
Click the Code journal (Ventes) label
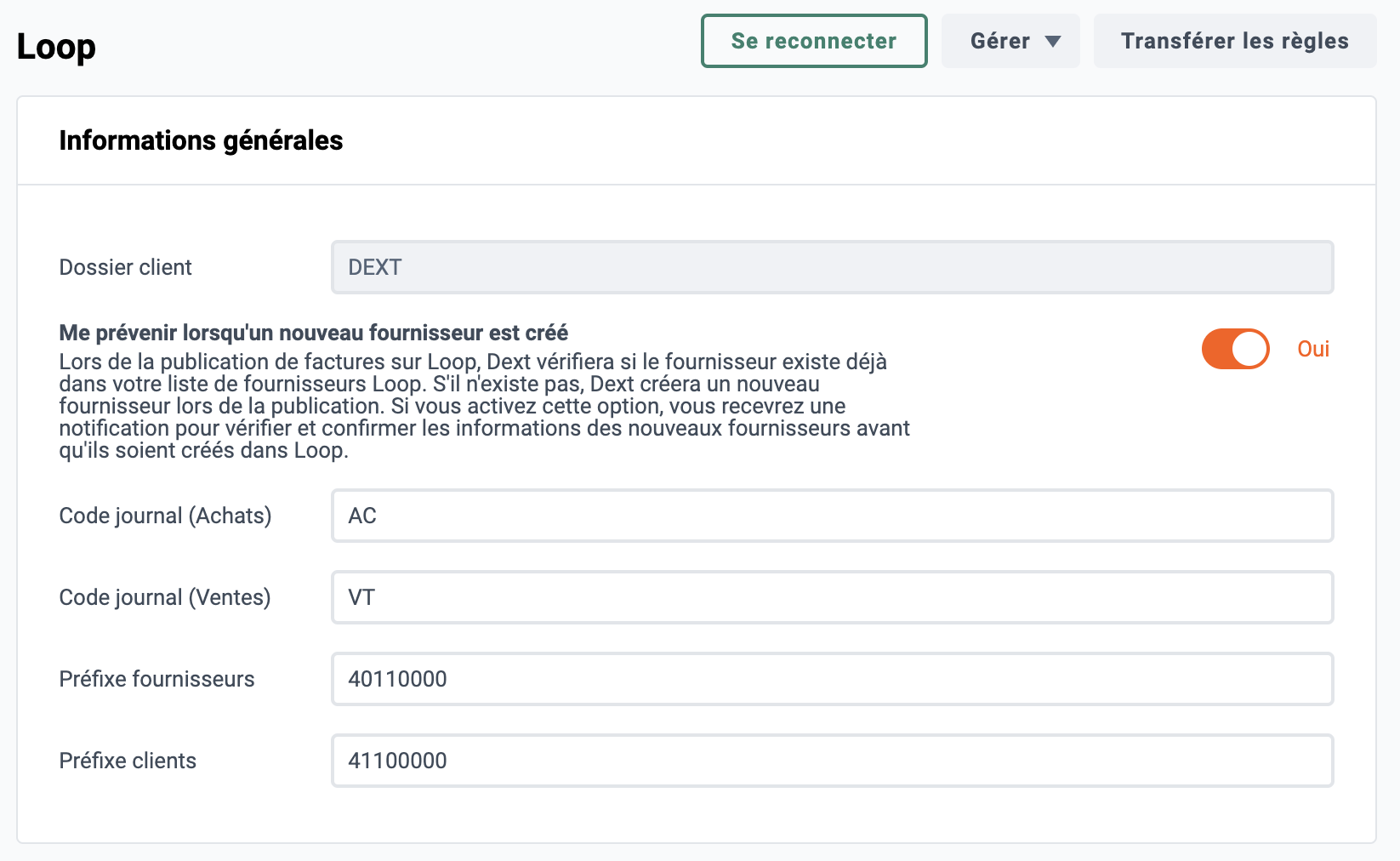(165, 597)
